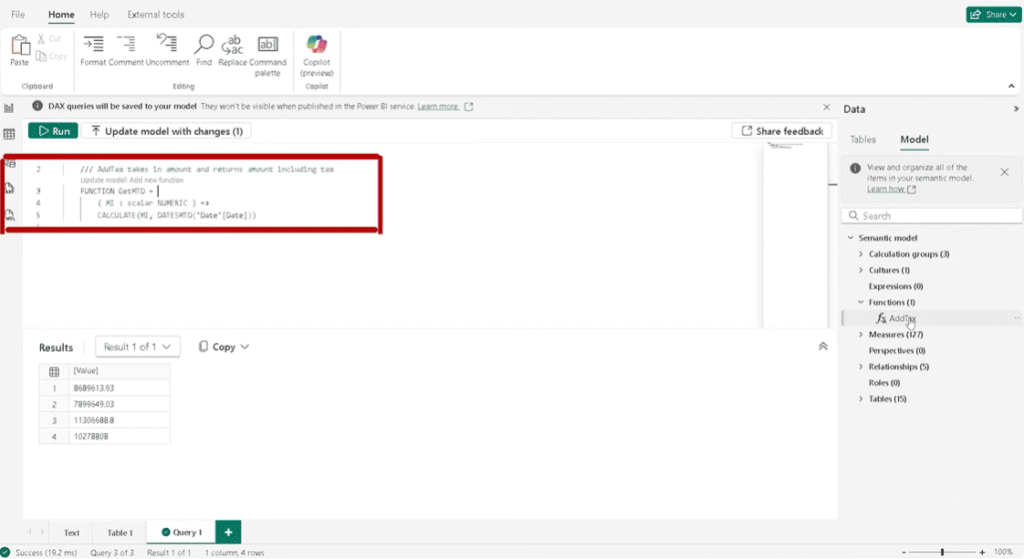The image size is (1024, 559).
Task: Switch to the Tables tab in Data pane
Action: coord(862,139)
